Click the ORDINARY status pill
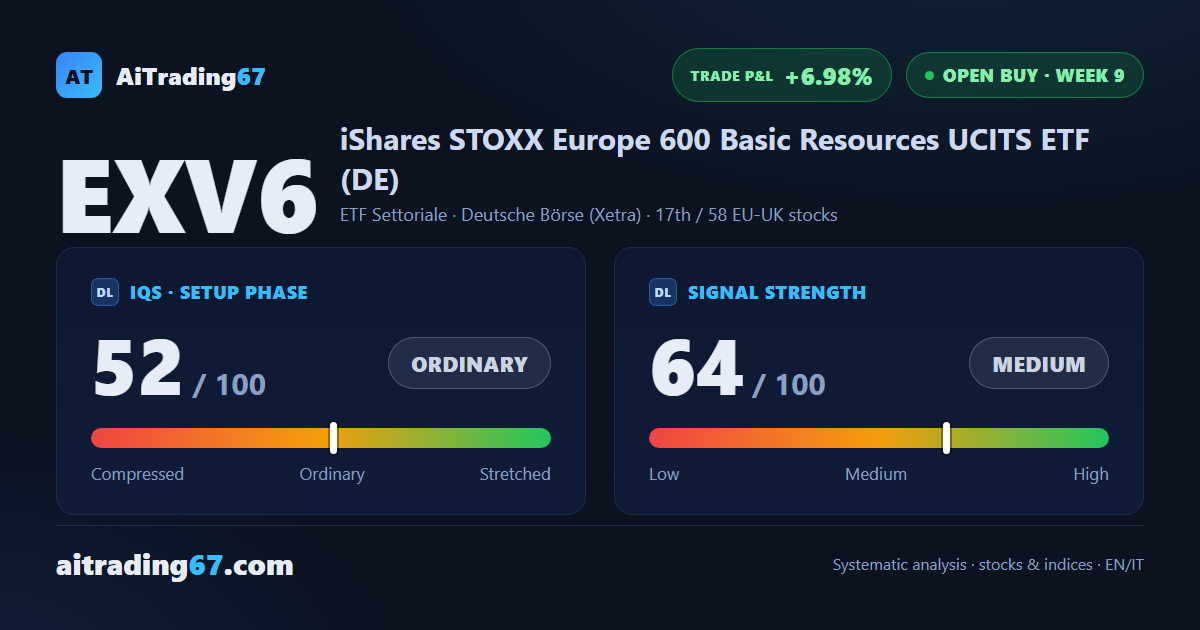 tap(469, 363)
